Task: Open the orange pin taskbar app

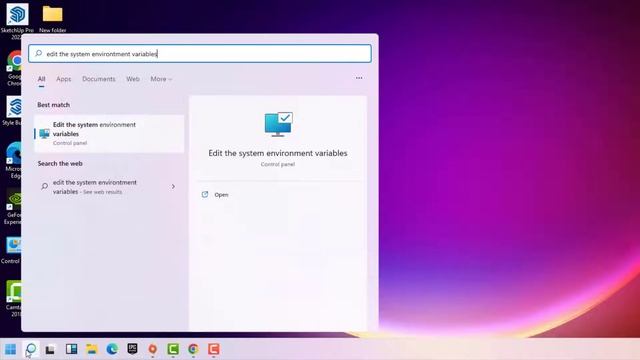Action: coord(153,349)
